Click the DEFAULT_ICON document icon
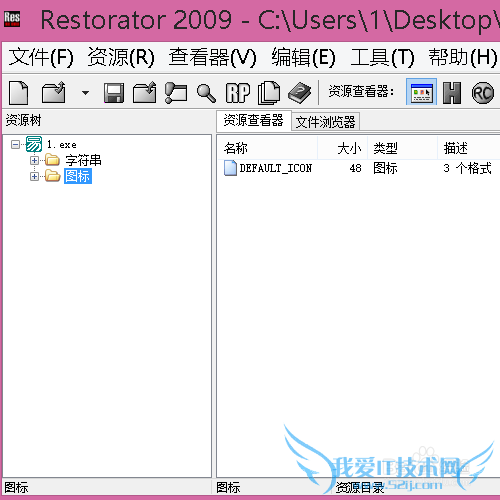 [x=230, y=168]
